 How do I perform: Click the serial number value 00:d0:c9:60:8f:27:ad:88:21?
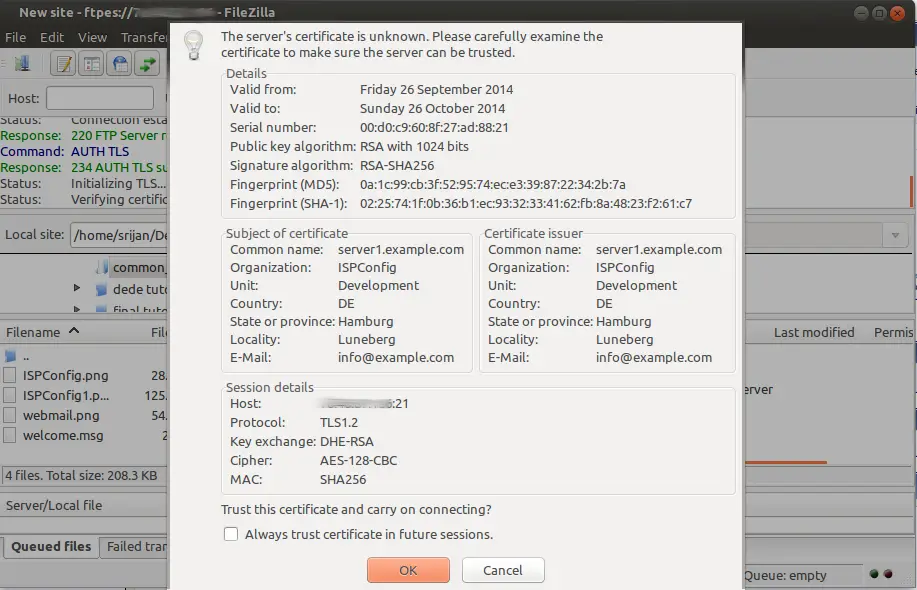pos(434,127)
